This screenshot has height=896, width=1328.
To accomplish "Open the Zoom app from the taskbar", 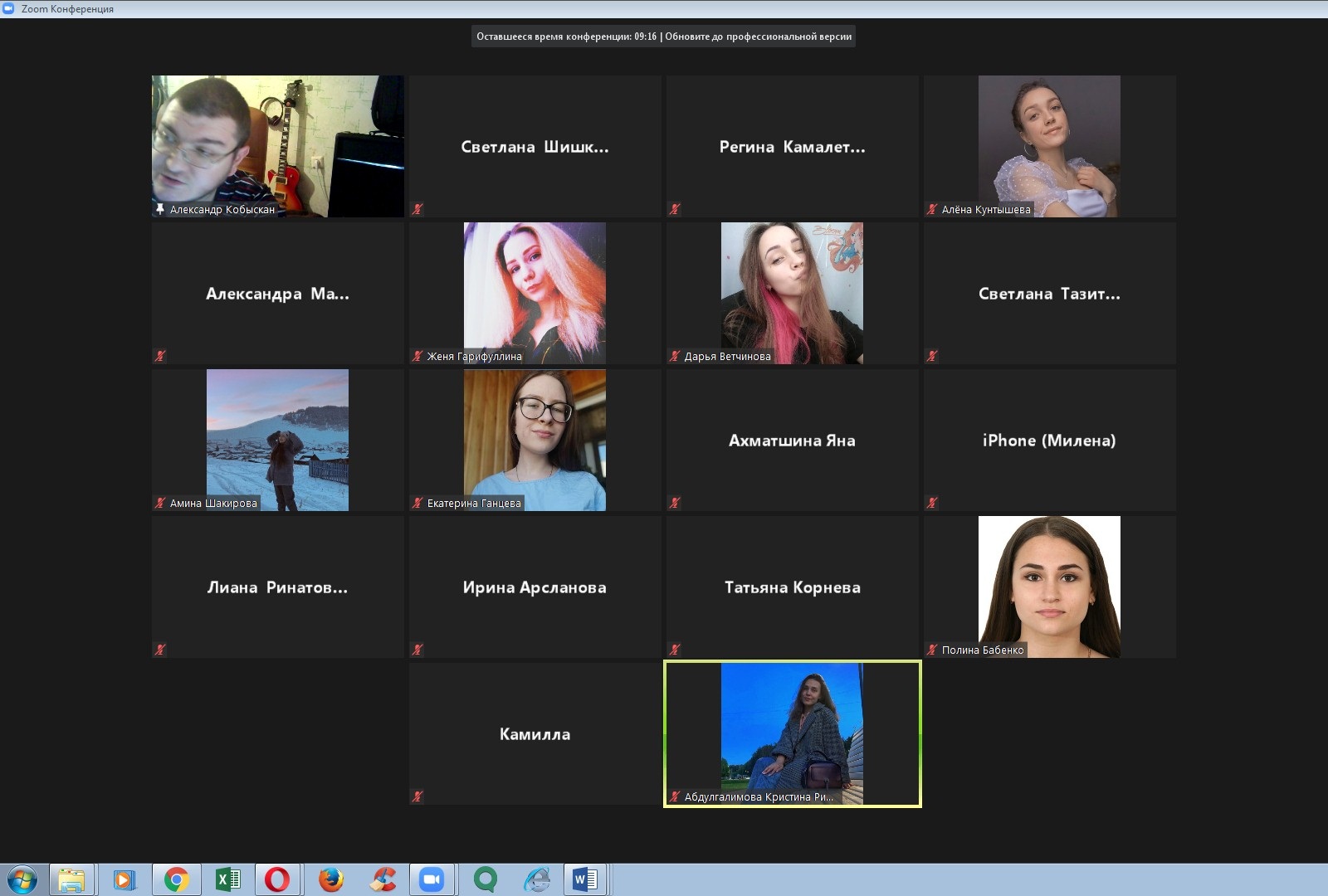I will [x=432, y=879].
